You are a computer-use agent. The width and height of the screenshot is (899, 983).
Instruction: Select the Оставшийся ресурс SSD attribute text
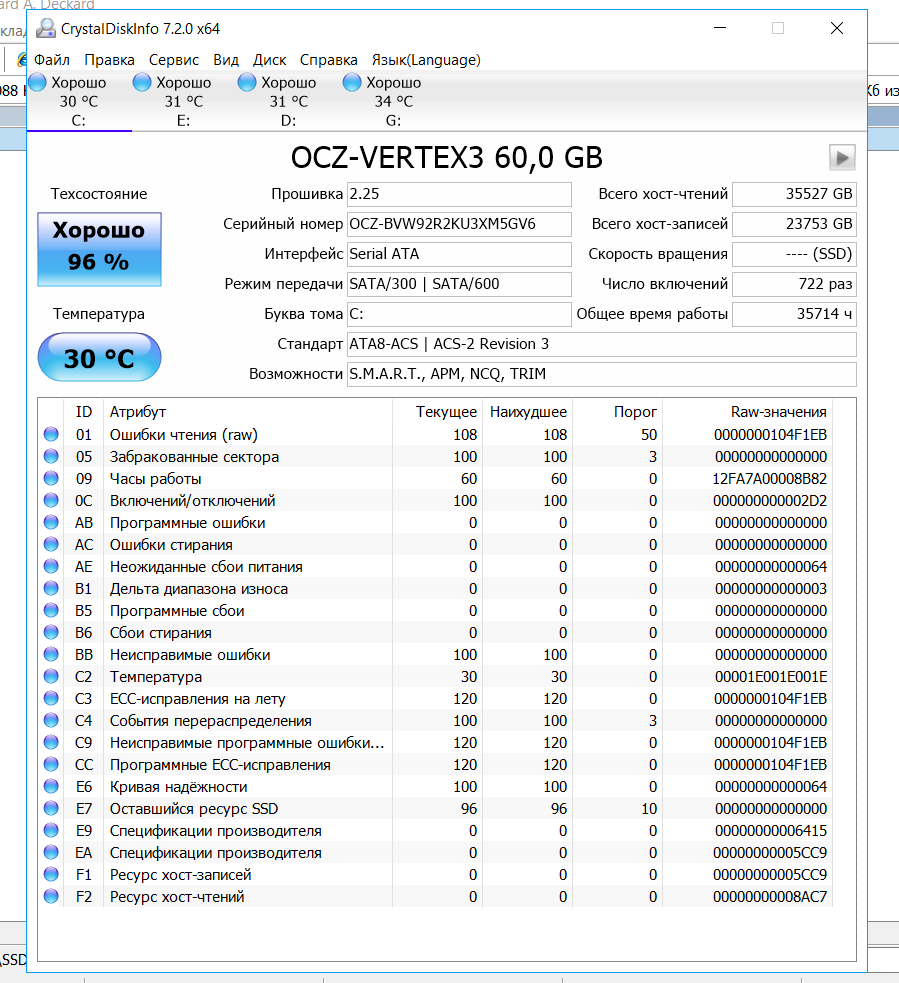194,809
